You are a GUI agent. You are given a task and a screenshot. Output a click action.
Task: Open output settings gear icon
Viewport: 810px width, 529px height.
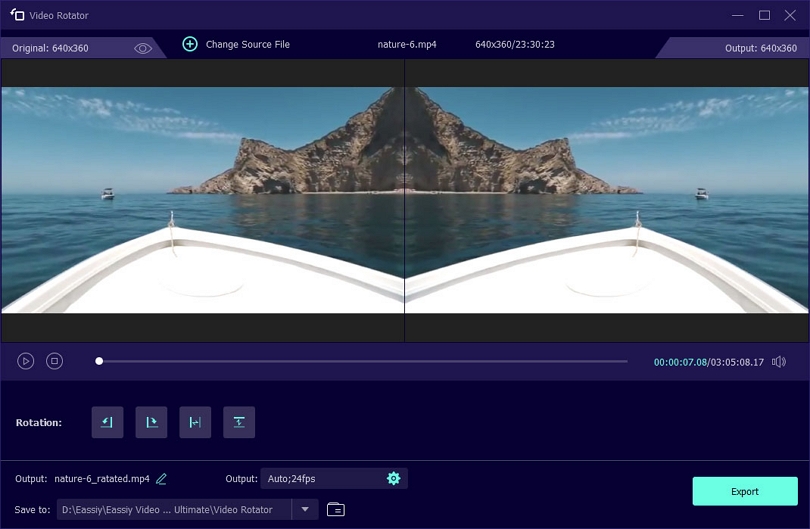coord(394,478)
